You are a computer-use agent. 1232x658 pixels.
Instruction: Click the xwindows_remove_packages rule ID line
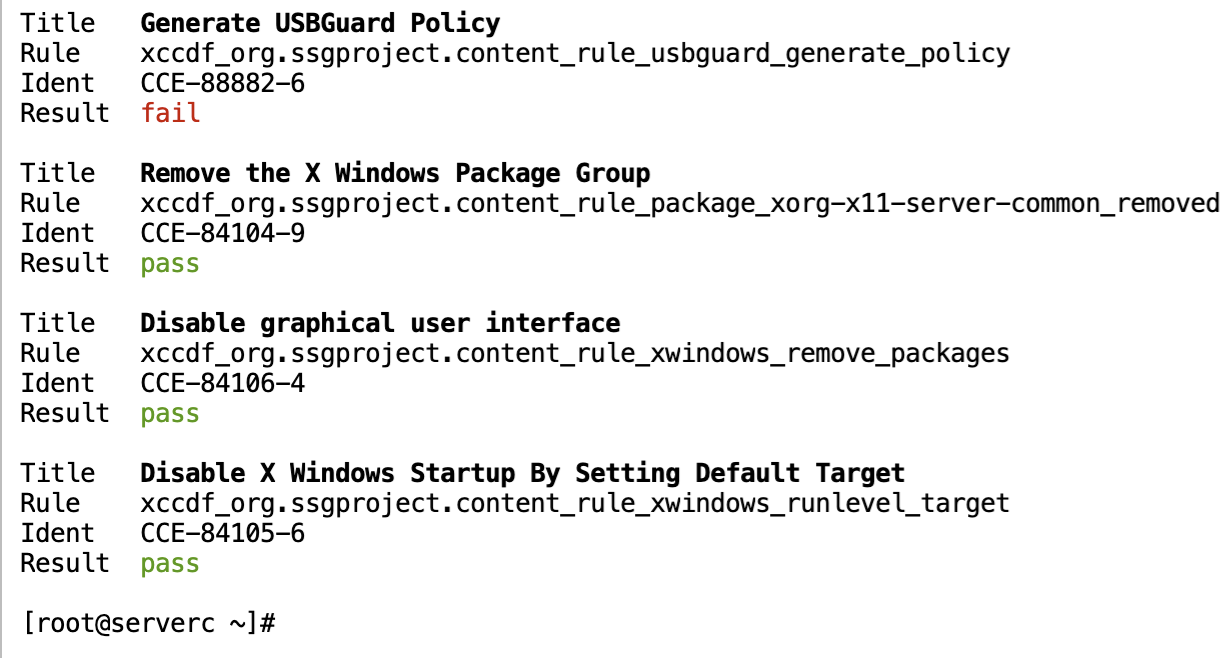point(575,353)
